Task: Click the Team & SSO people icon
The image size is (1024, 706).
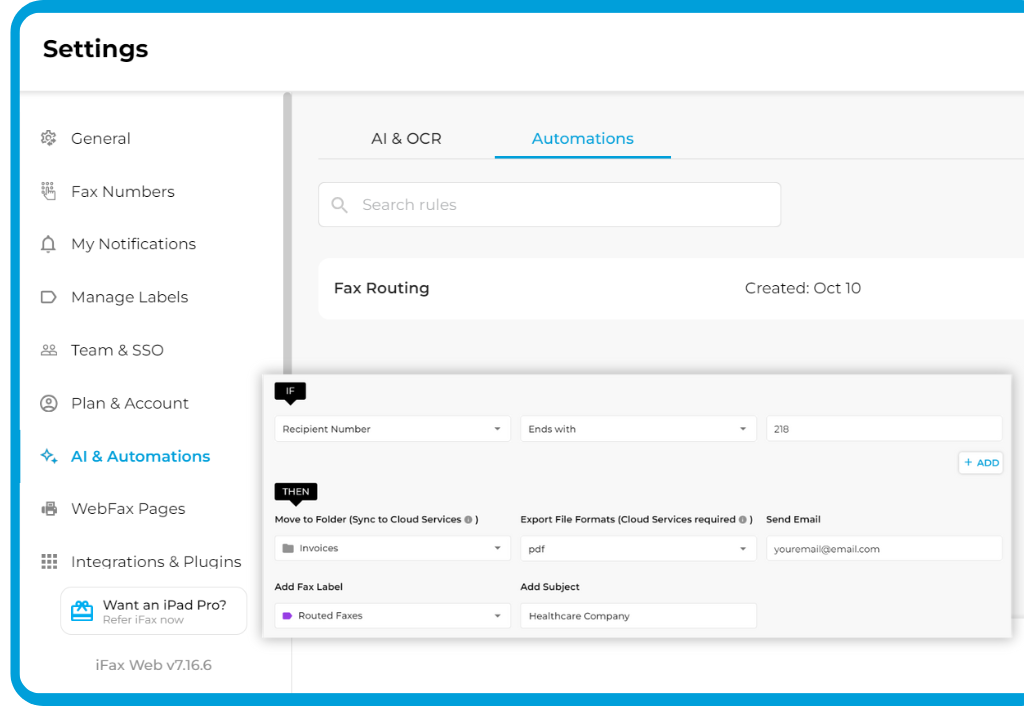Action: click(48, 350)
